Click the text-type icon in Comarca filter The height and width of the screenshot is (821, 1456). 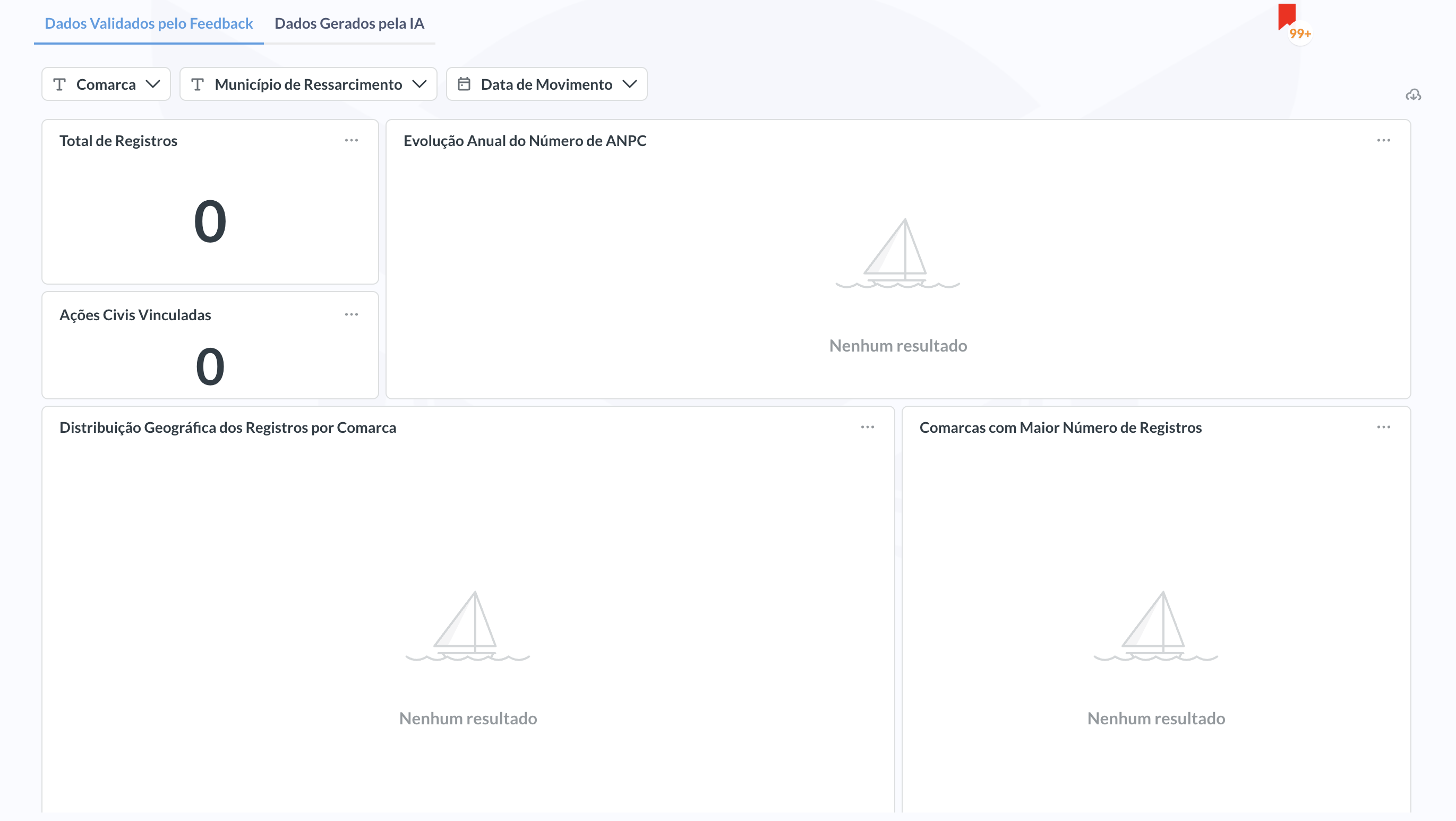(x=61, y=84)
